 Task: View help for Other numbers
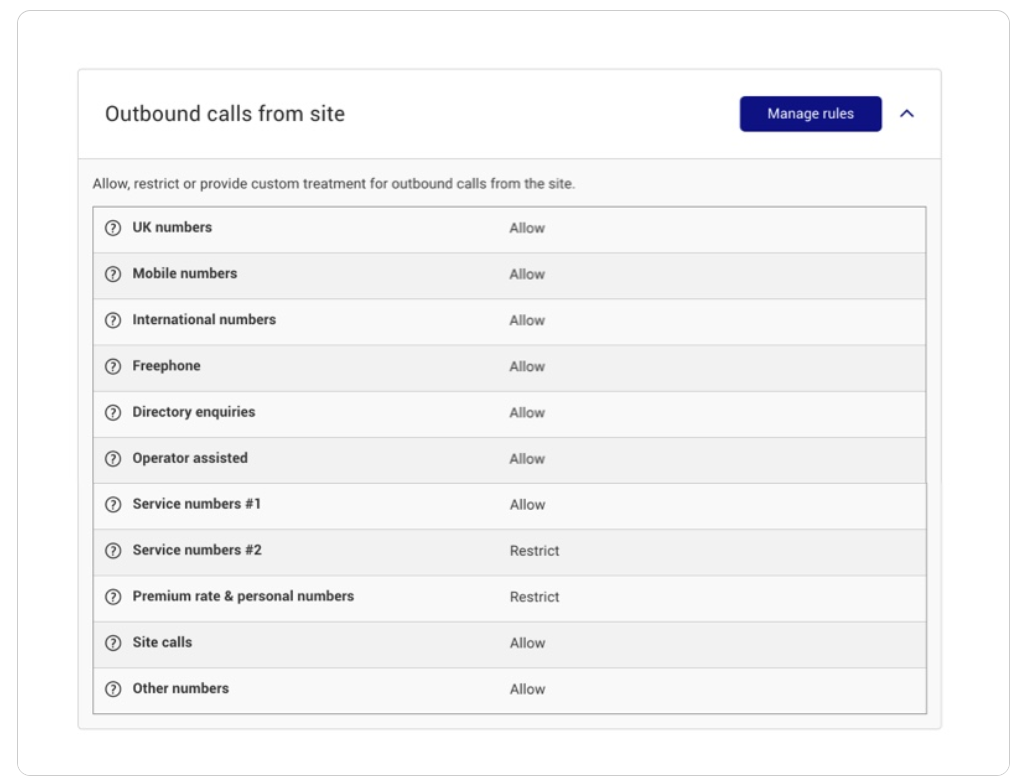pos(113,689)
